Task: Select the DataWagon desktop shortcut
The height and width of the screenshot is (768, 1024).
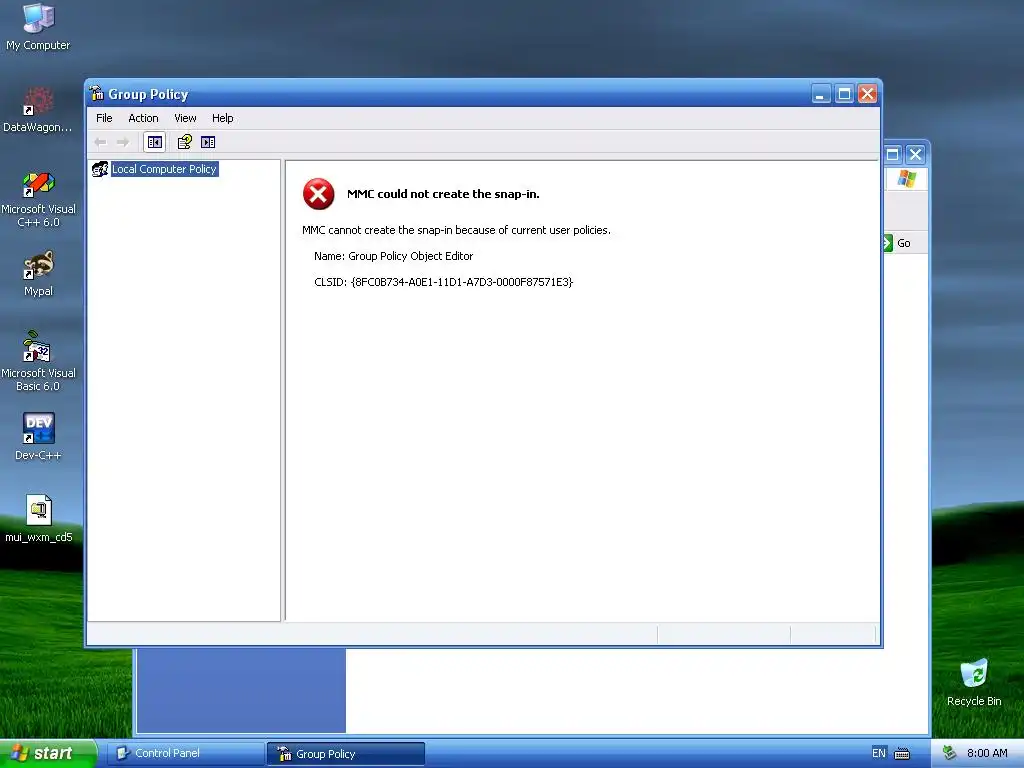Action: [37, 110]
